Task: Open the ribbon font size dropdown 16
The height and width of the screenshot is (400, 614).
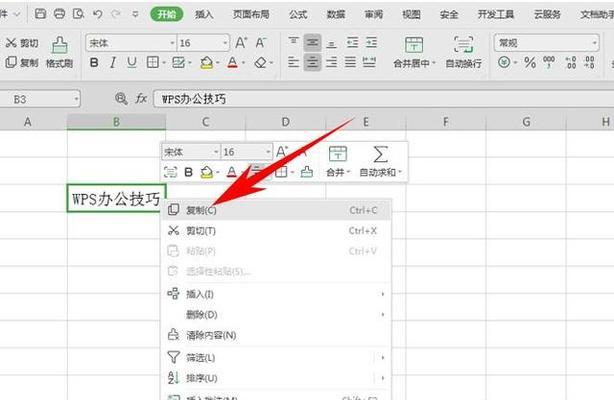Action: pos(226,43)
